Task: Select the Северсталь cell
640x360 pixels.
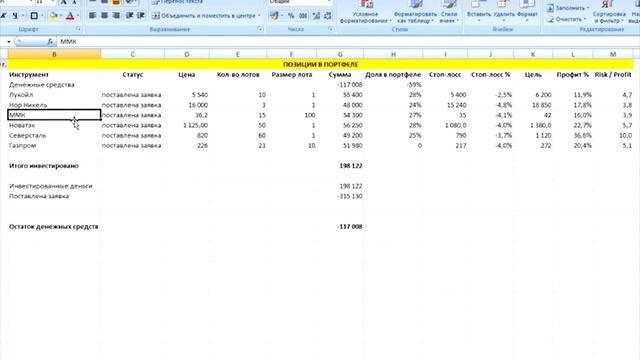Action: [x=54, y=136]
